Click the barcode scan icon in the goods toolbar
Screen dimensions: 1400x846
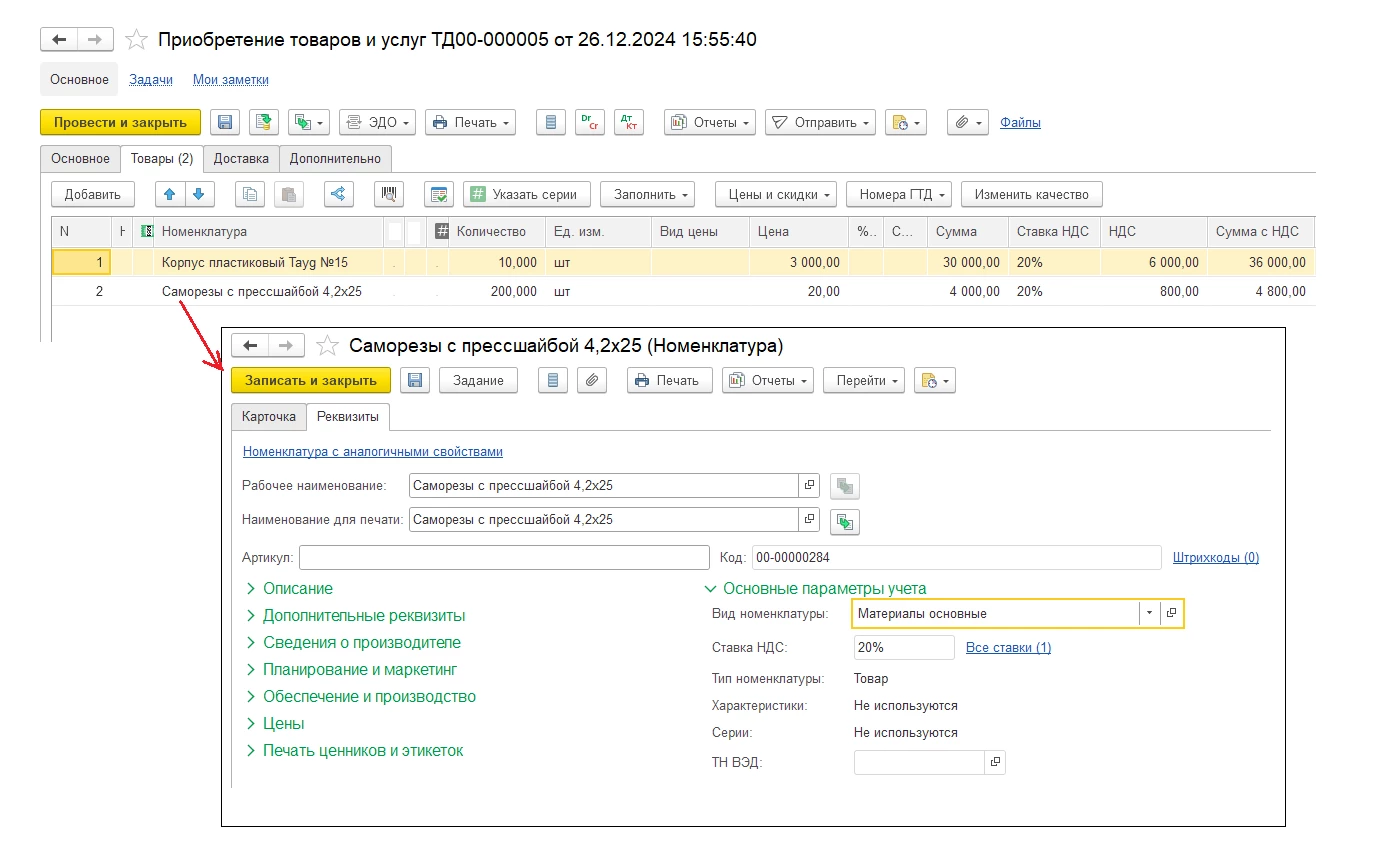pyautogui.click(x=388, y=194)
